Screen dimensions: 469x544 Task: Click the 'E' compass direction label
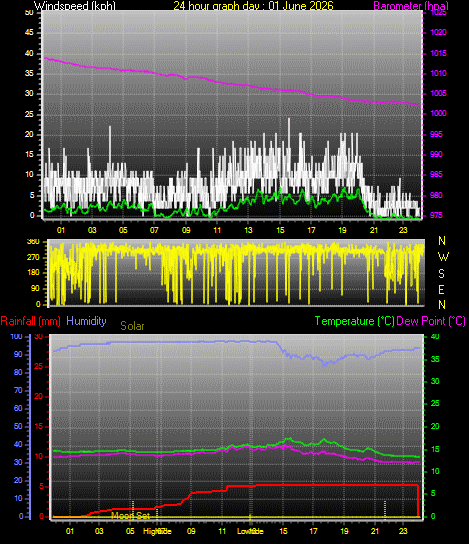point(441,289)
